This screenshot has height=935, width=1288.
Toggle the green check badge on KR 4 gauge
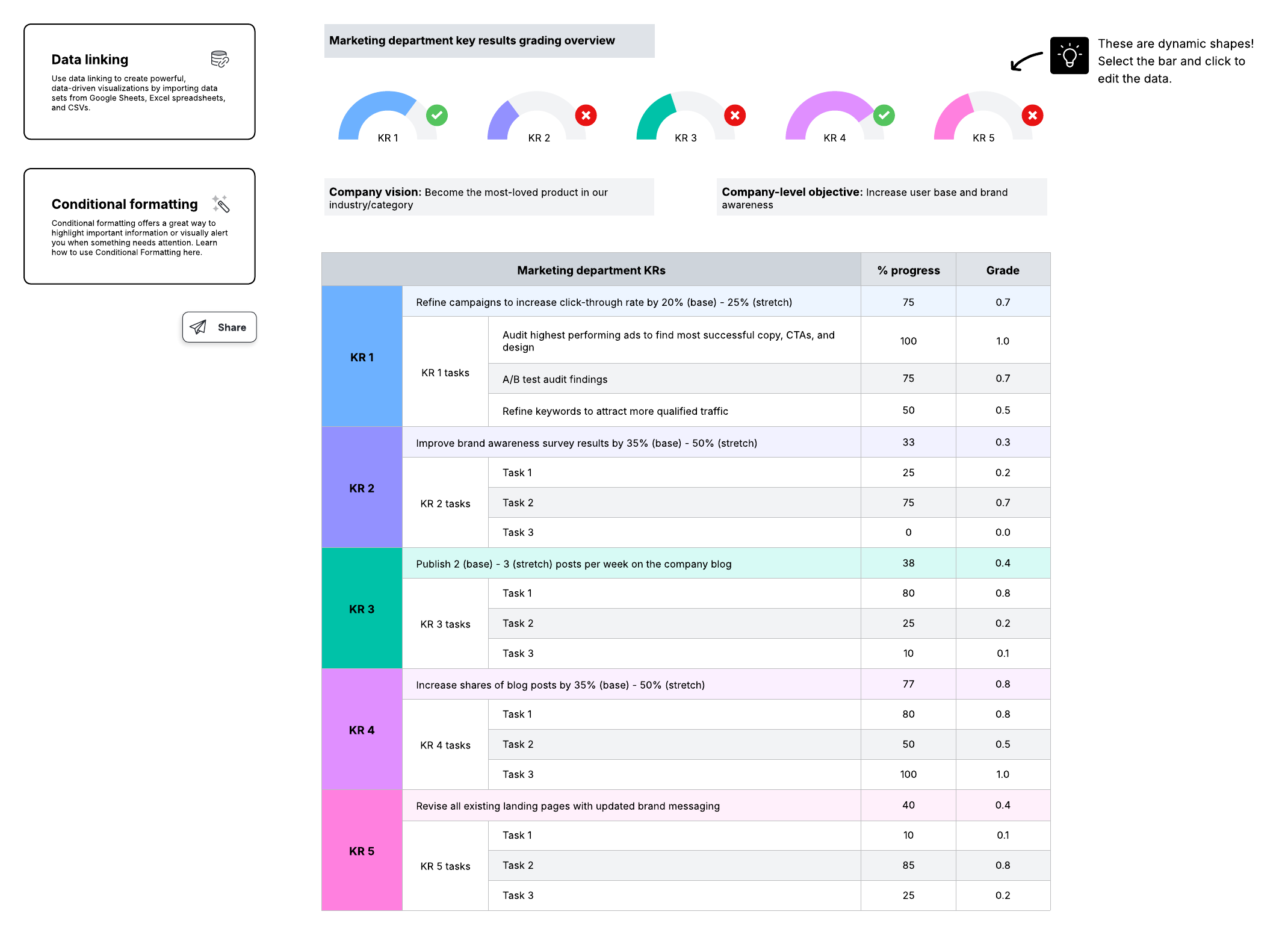click(884, 114)
